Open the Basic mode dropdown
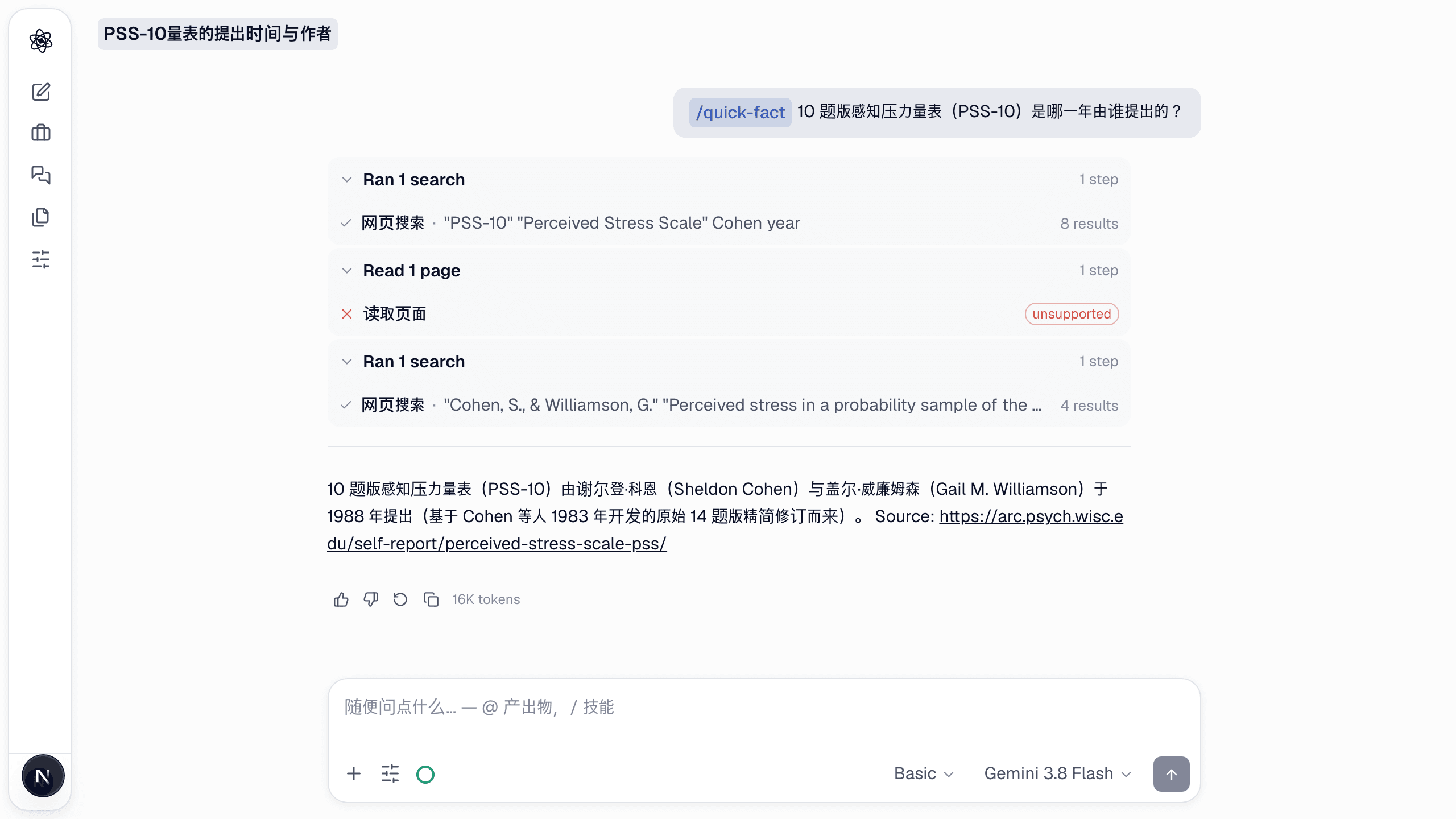The height and width of the screenshot is (819, 1456). 924,773
